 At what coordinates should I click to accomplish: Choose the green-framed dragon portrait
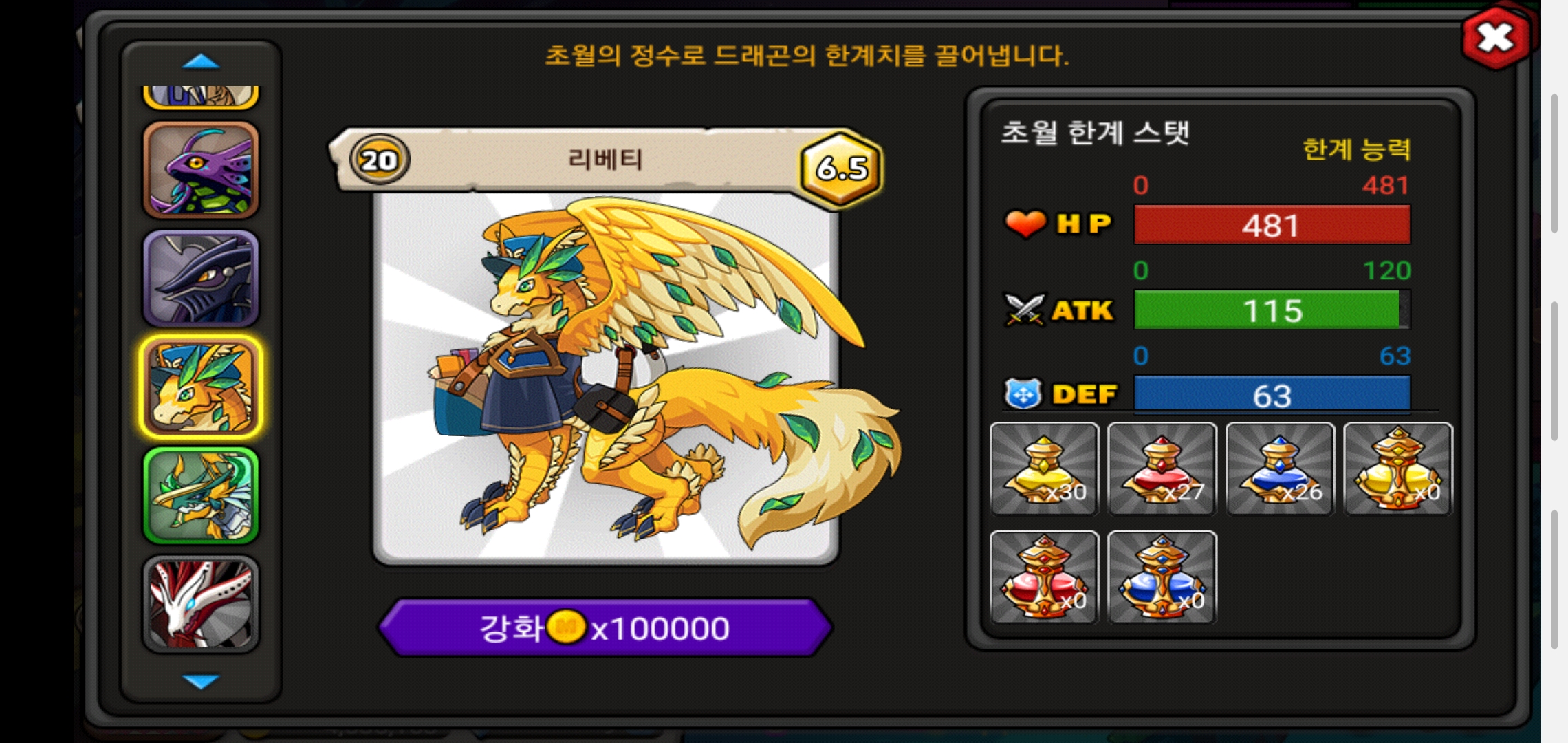(x=201, y=495)
